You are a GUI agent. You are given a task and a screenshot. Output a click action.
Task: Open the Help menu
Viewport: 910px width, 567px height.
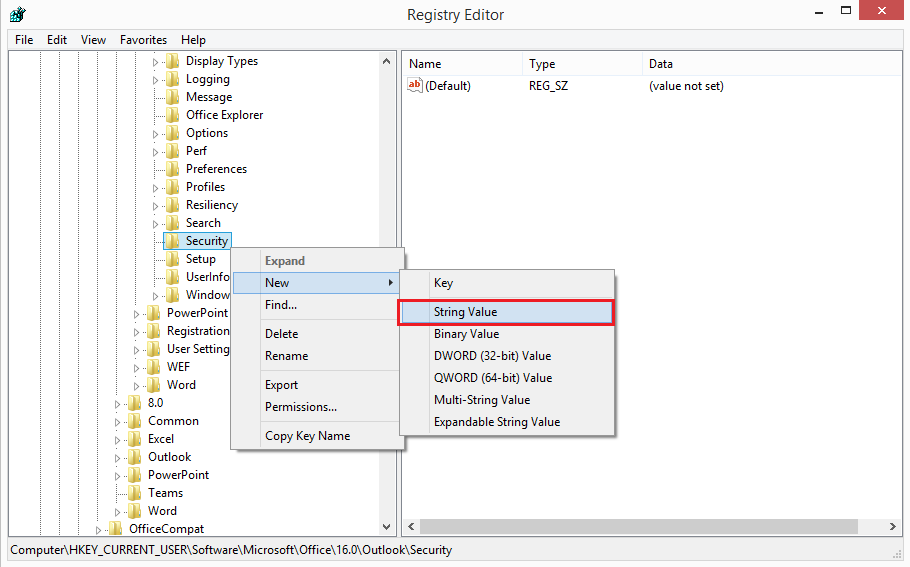pos(193,39)
